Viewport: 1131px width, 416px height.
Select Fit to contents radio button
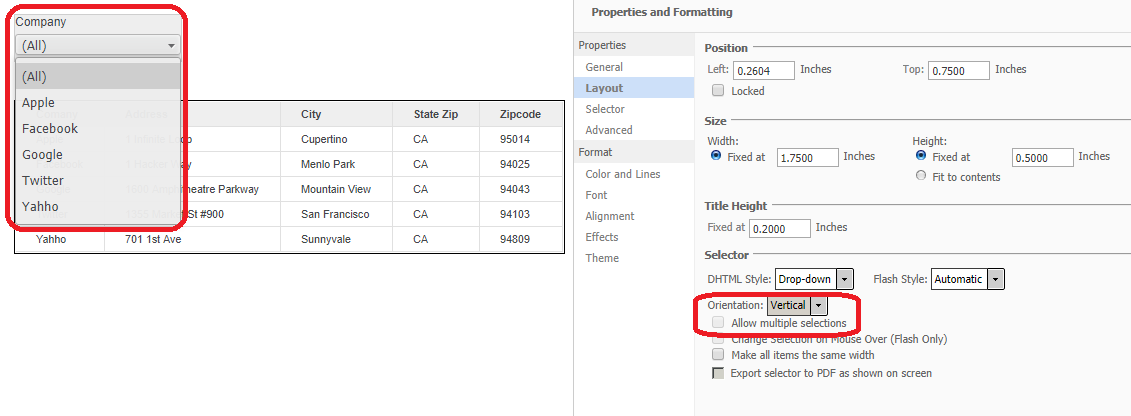[x=920, y=176]
